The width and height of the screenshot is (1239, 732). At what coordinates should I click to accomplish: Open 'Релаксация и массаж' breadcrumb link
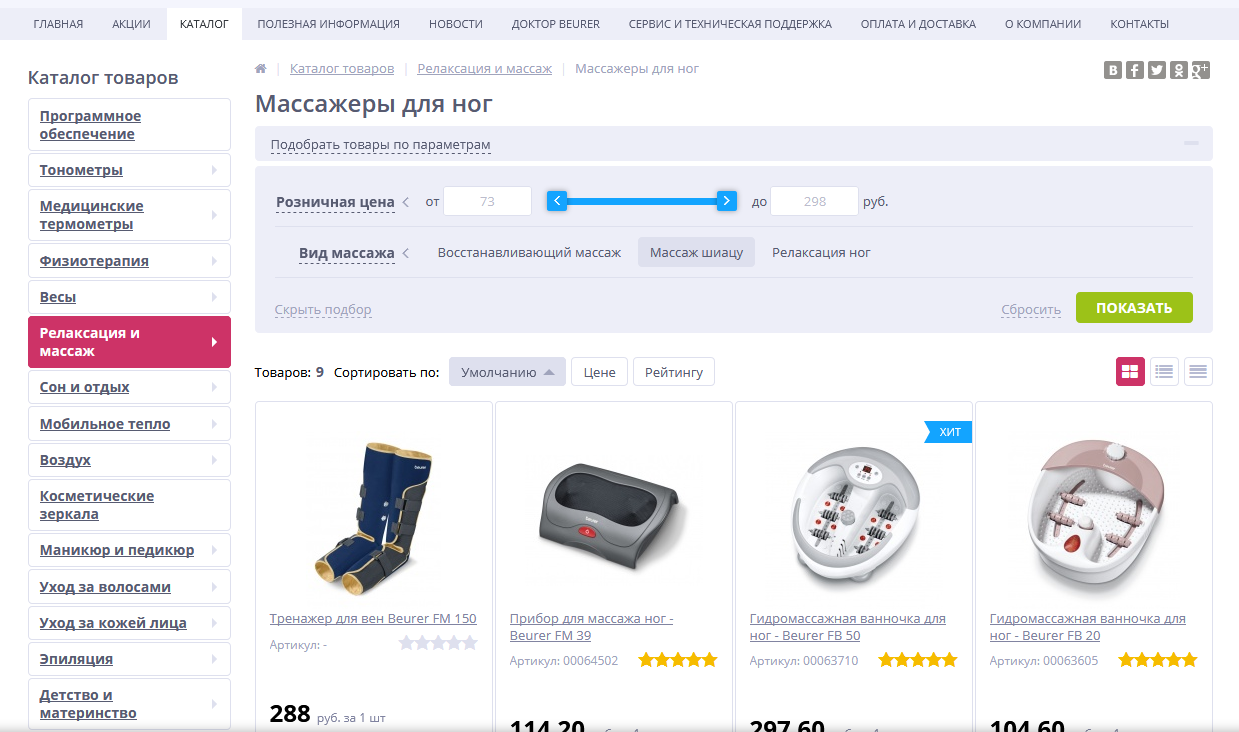click(x=484, y=69)
